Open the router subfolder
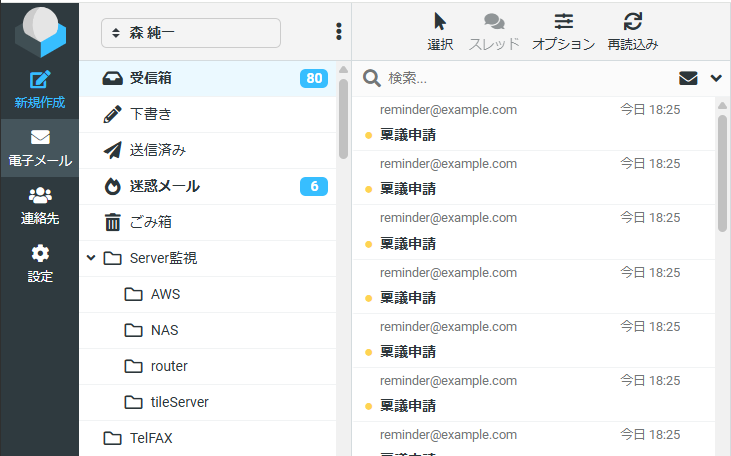The image size is (731, 456). [208, 366]
